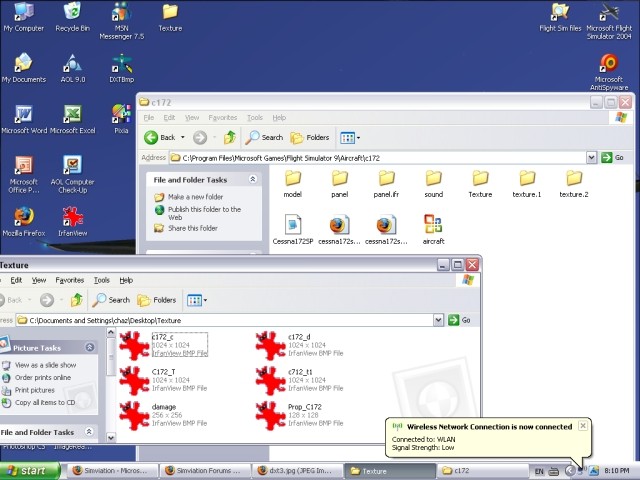This screenshot has width=640, height=480.
Task: Click the Up folder button in Texture window
Action: click(x=77, y=300)
